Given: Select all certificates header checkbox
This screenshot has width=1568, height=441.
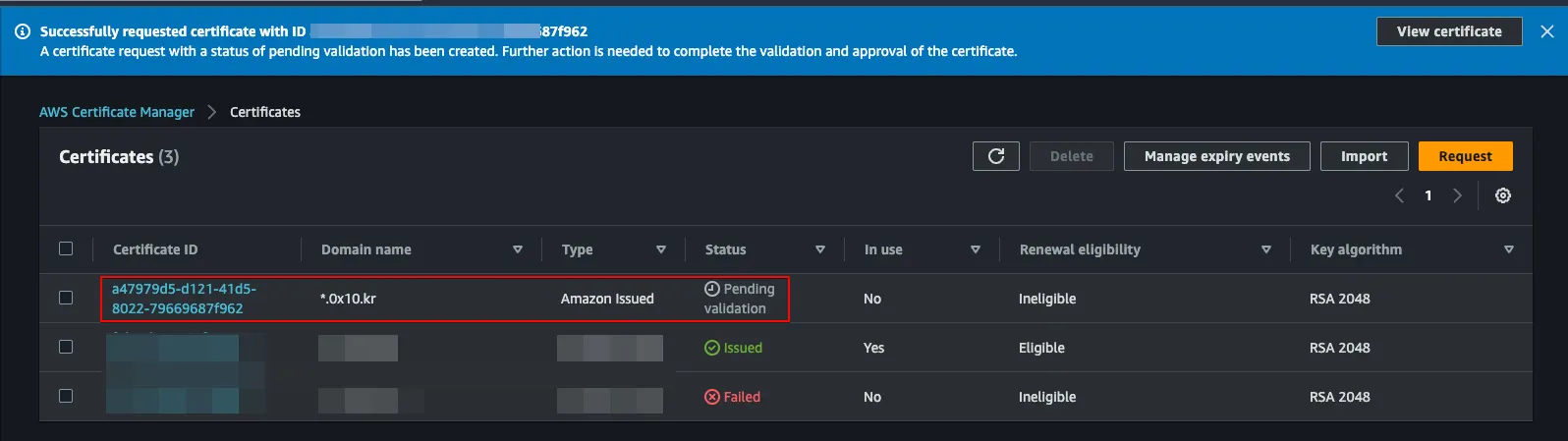Looking at the screenshot, I should pos(66,248).
